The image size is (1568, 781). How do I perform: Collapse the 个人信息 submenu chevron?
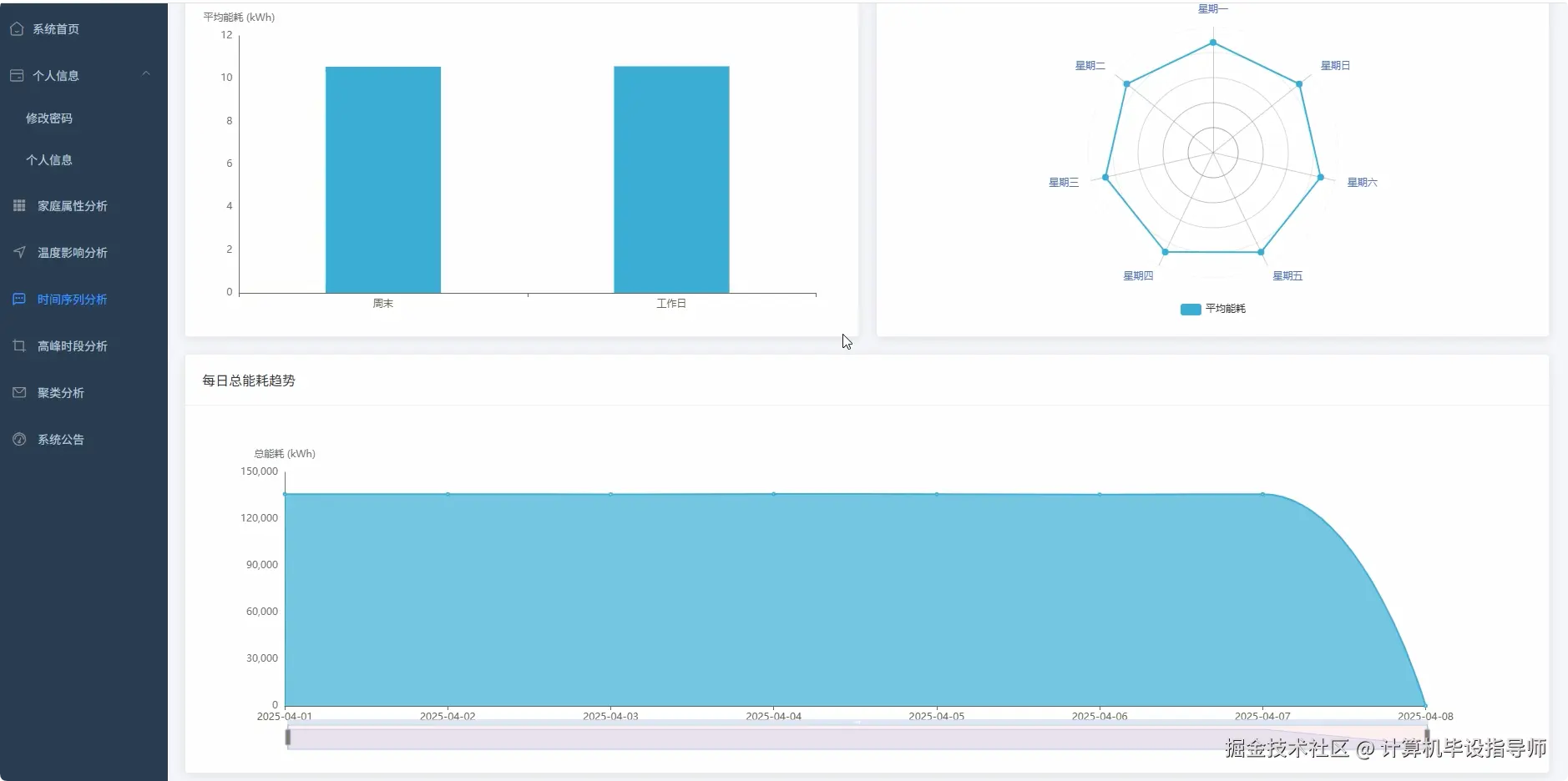tap(146, 74)
